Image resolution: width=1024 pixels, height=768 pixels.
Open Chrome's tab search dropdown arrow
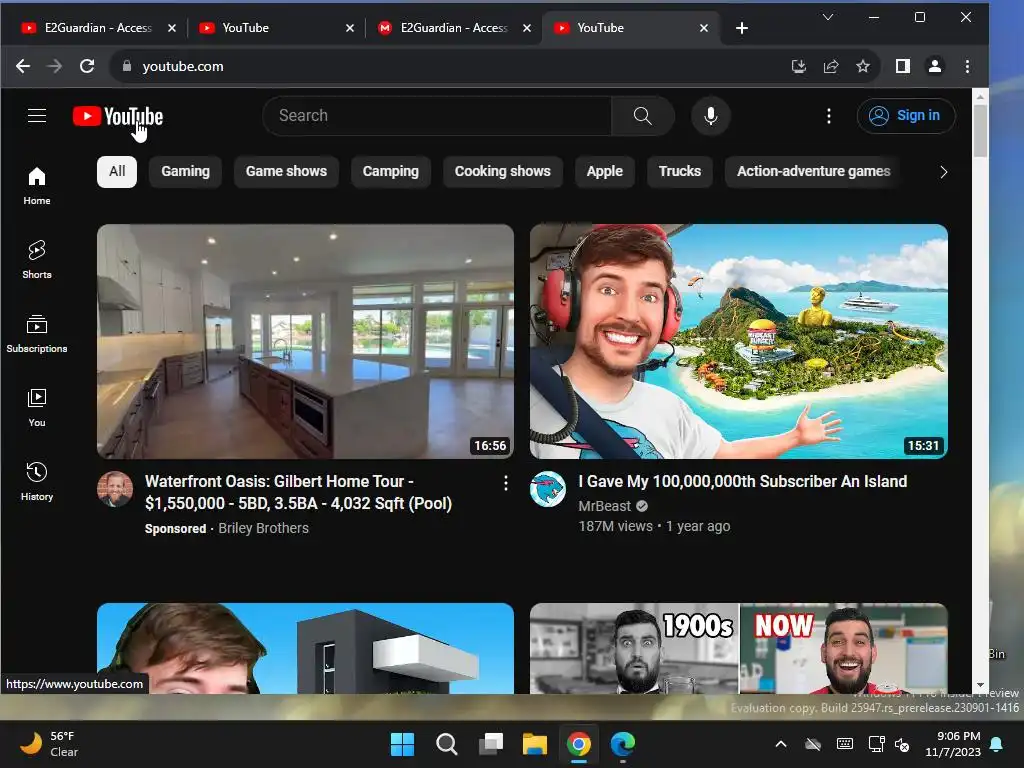[x=827, y=18]
